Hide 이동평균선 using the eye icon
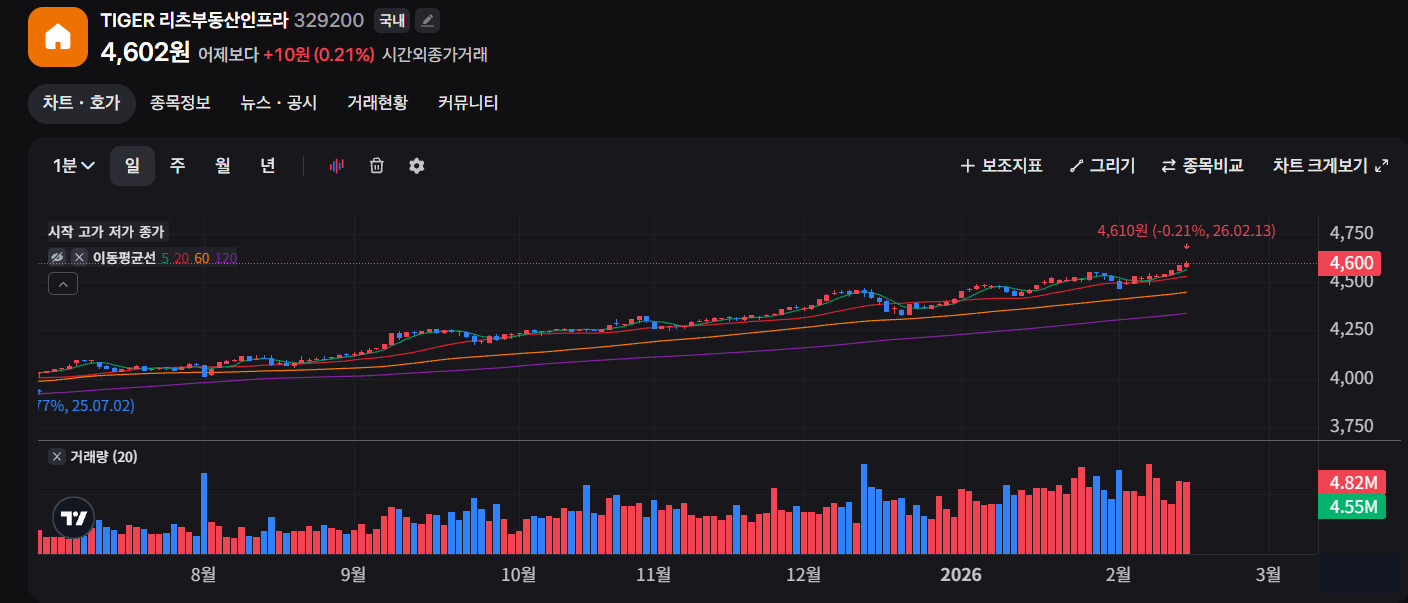 click(x=58, y=258)
